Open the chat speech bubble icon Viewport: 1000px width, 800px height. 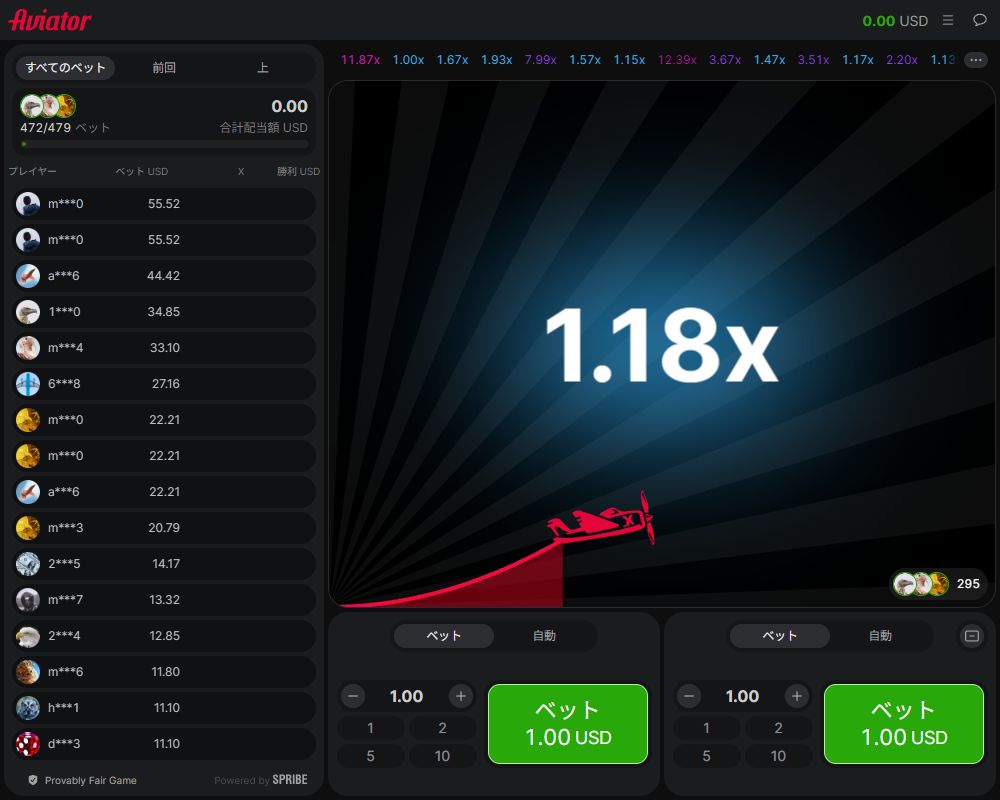click(x=979, y=20)
